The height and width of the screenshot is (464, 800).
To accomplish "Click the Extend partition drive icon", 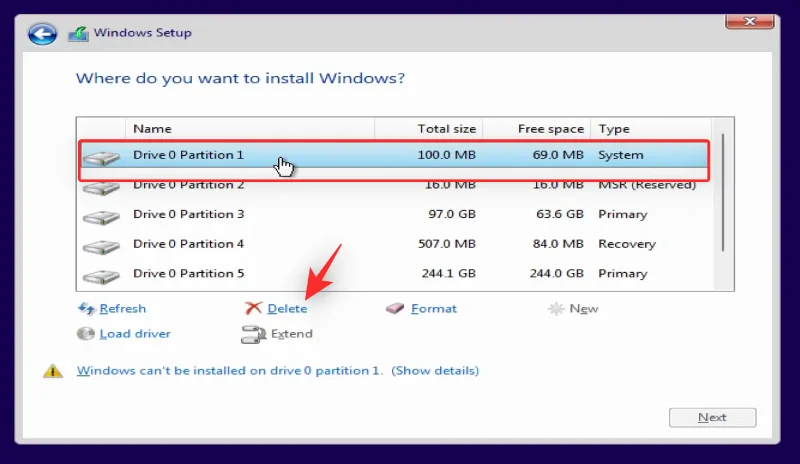I will pyautogui.click(x=253, y=334).
